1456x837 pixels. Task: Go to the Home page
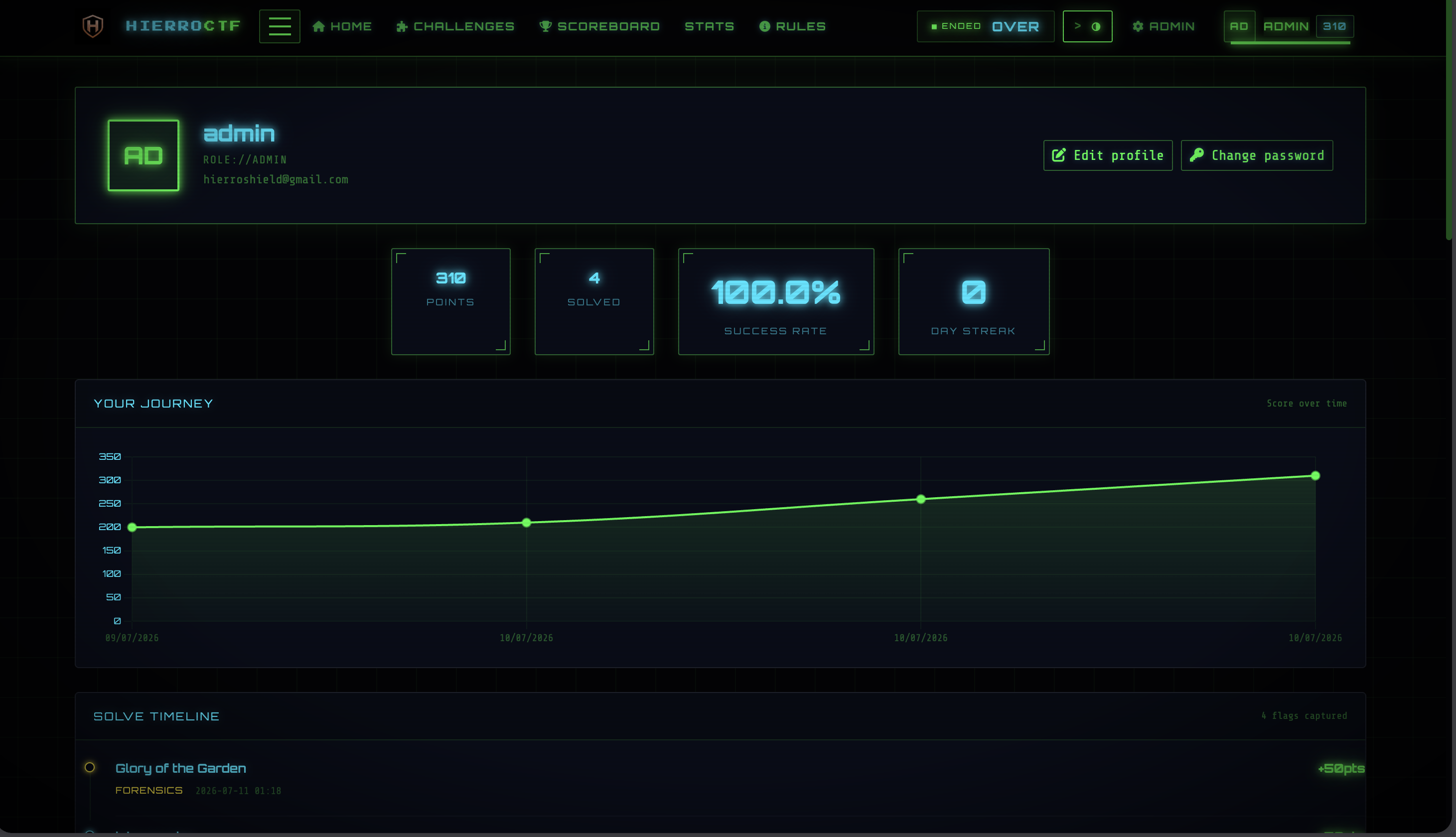click(x=342, y=26)
